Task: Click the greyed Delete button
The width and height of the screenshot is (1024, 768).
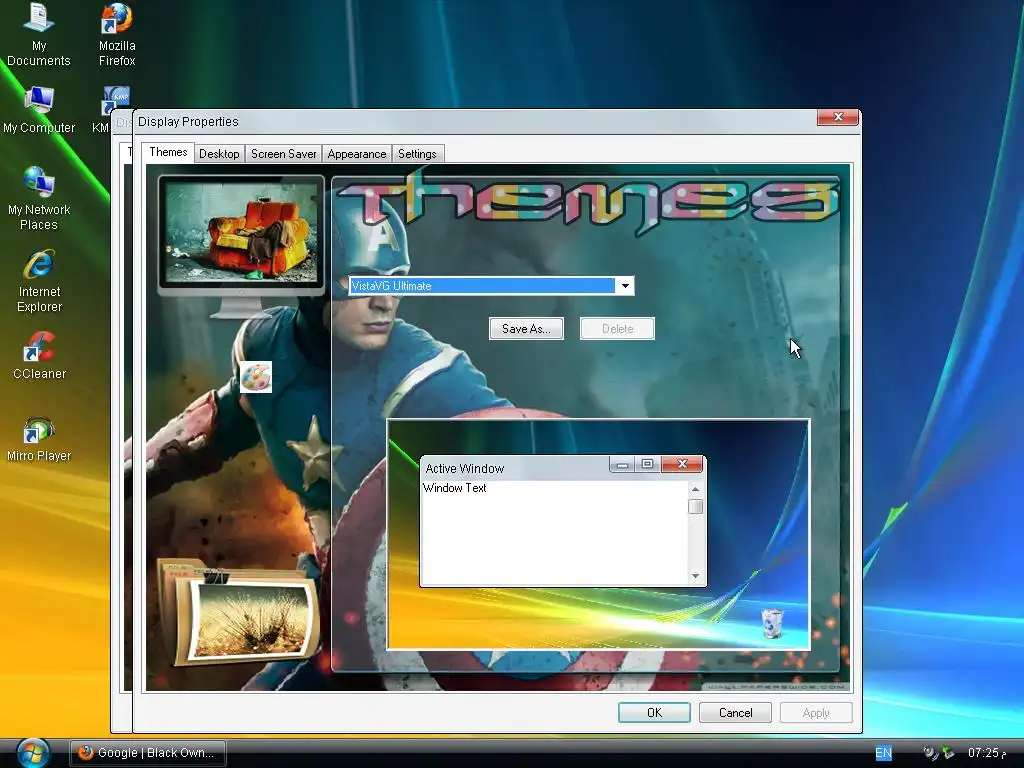Action: pyautogui.click(x=617, y=328)
